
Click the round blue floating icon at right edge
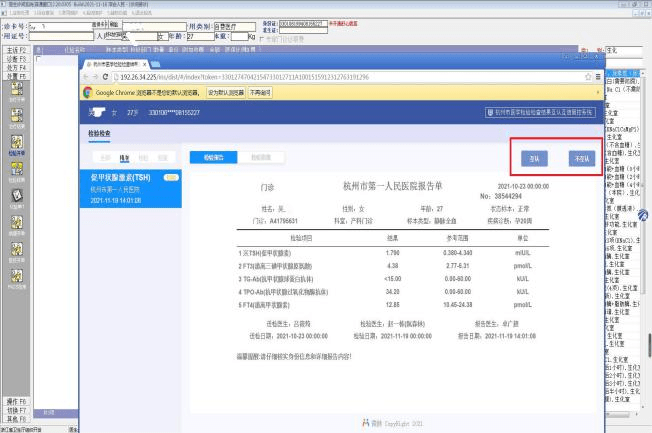643,215
